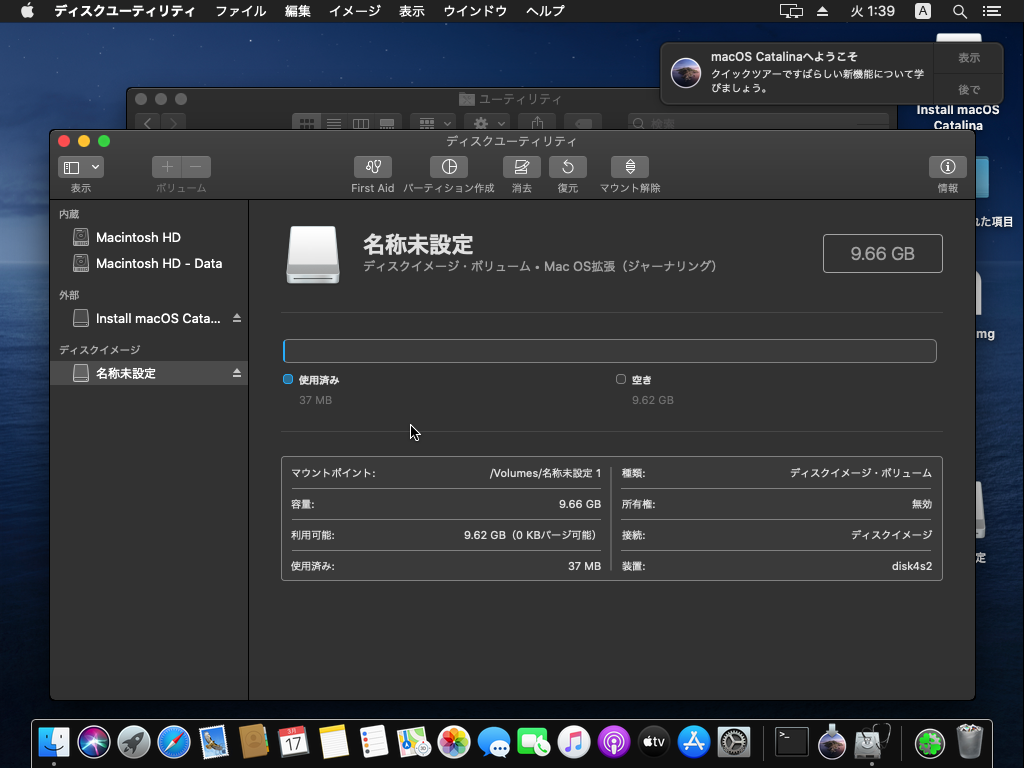Open Maps from the Dock

pyautogui.click(x=413, y=743)
